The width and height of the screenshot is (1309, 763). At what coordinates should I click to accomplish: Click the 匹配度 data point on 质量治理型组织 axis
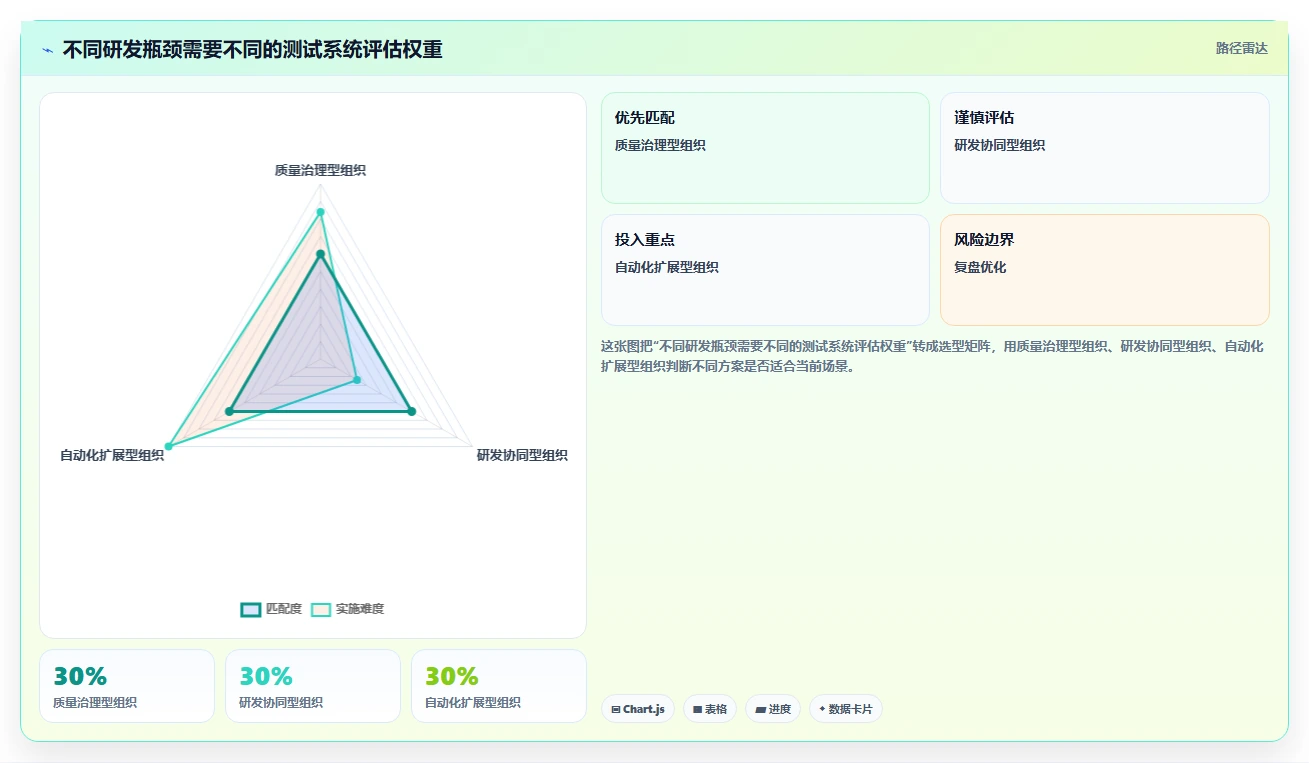click(x=320, y=255)
